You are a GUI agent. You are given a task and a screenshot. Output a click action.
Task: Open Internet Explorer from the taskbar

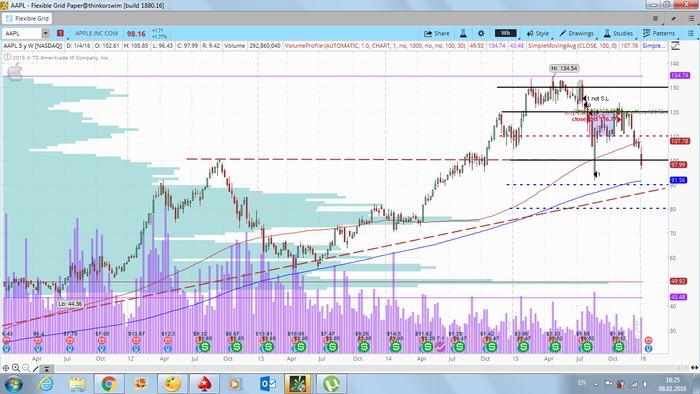click(46, 383)
